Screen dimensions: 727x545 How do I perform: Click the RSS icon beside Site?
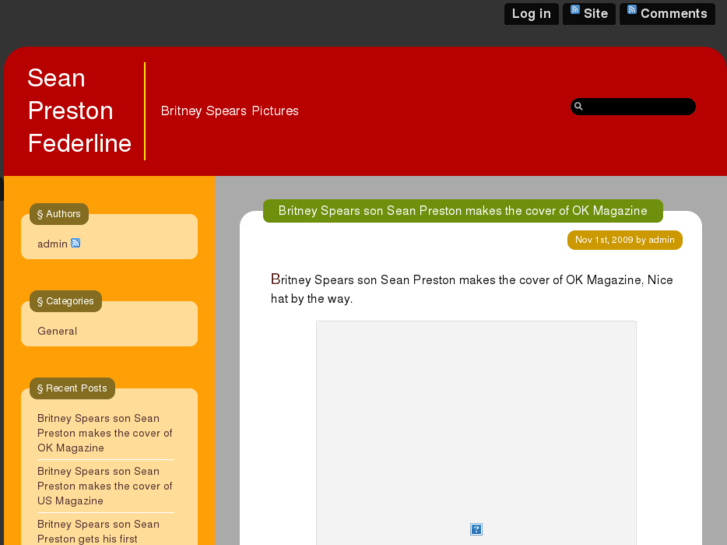575,10
